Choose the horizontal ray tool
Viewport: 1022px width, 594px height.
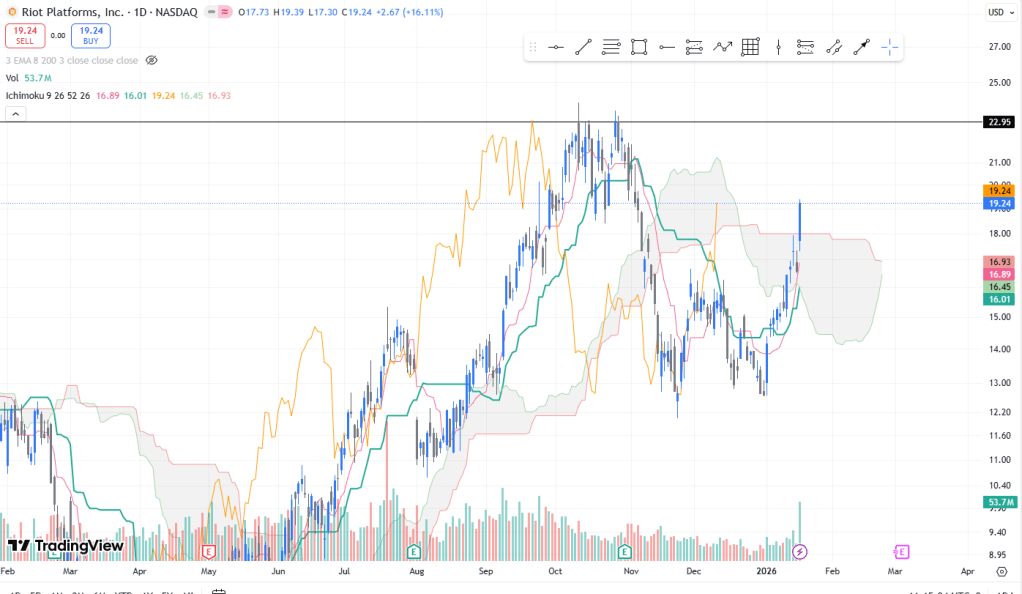(667, 47)
